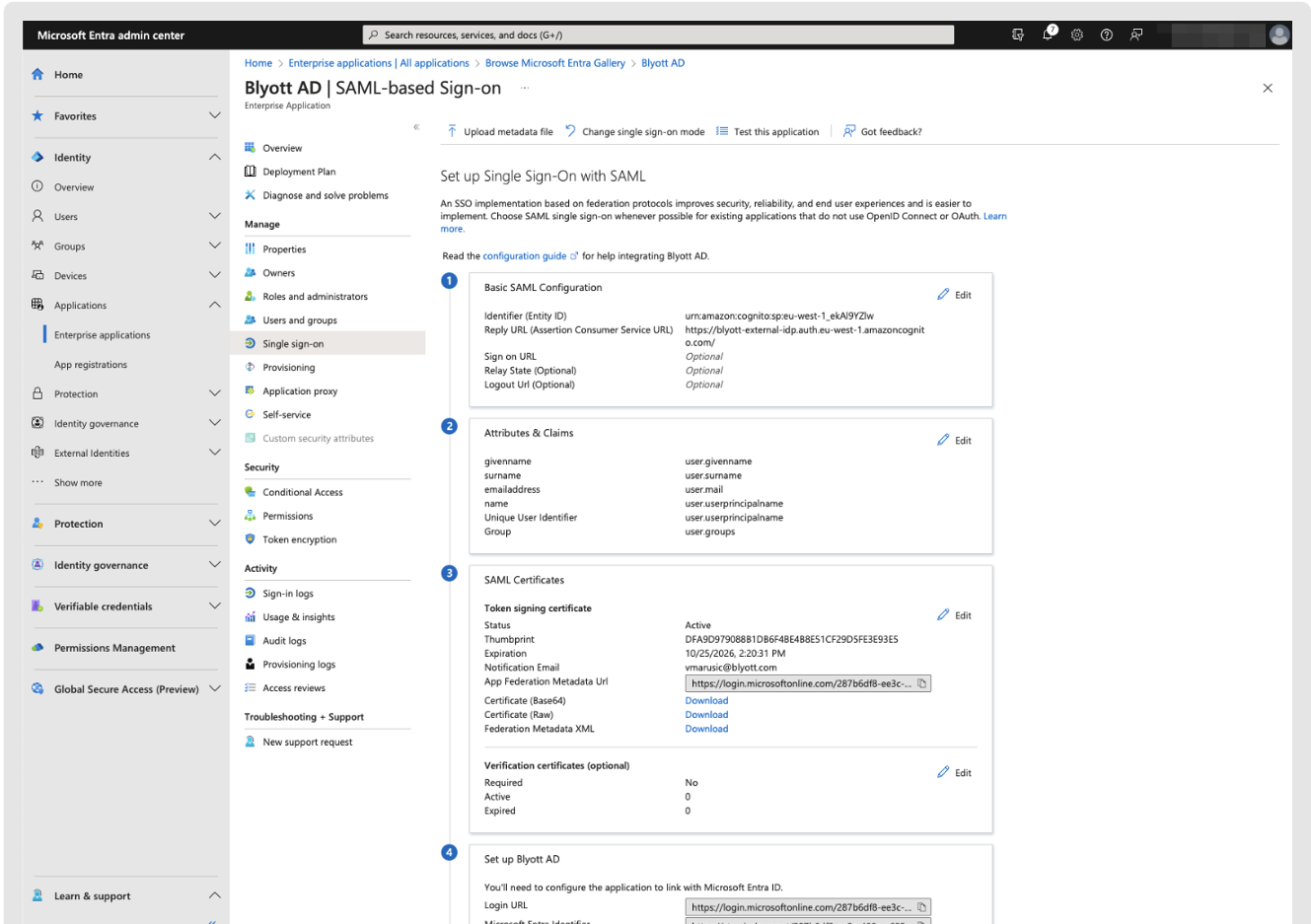Viewport: 1311px width, 924px height.
Task: Edit Basic SAML Configuration section
Action: click(x=954, y=295)
